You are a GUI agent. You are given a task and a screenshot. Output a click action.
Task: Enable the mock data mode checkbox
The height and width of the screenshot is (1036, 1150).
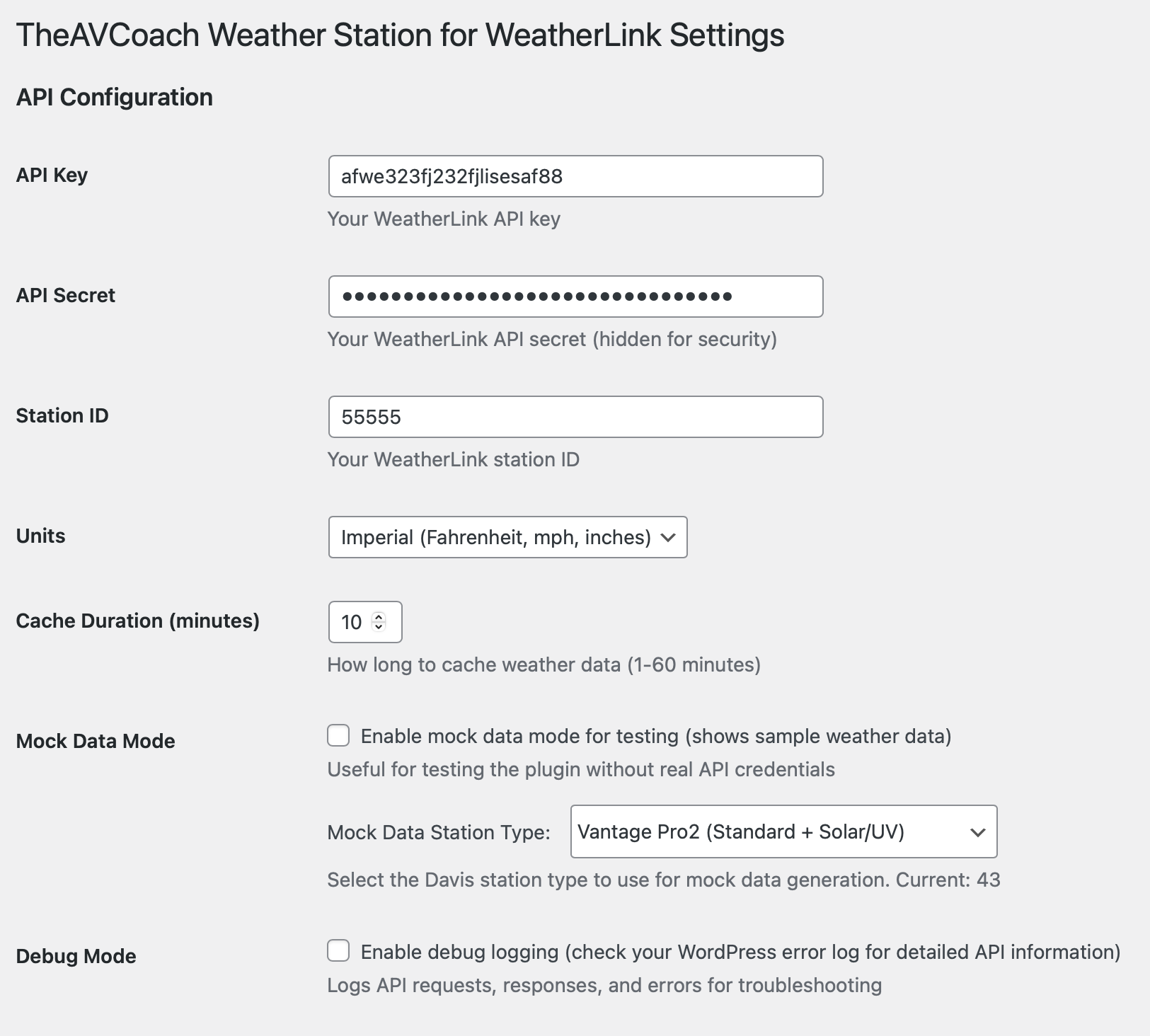coord(338,736)
